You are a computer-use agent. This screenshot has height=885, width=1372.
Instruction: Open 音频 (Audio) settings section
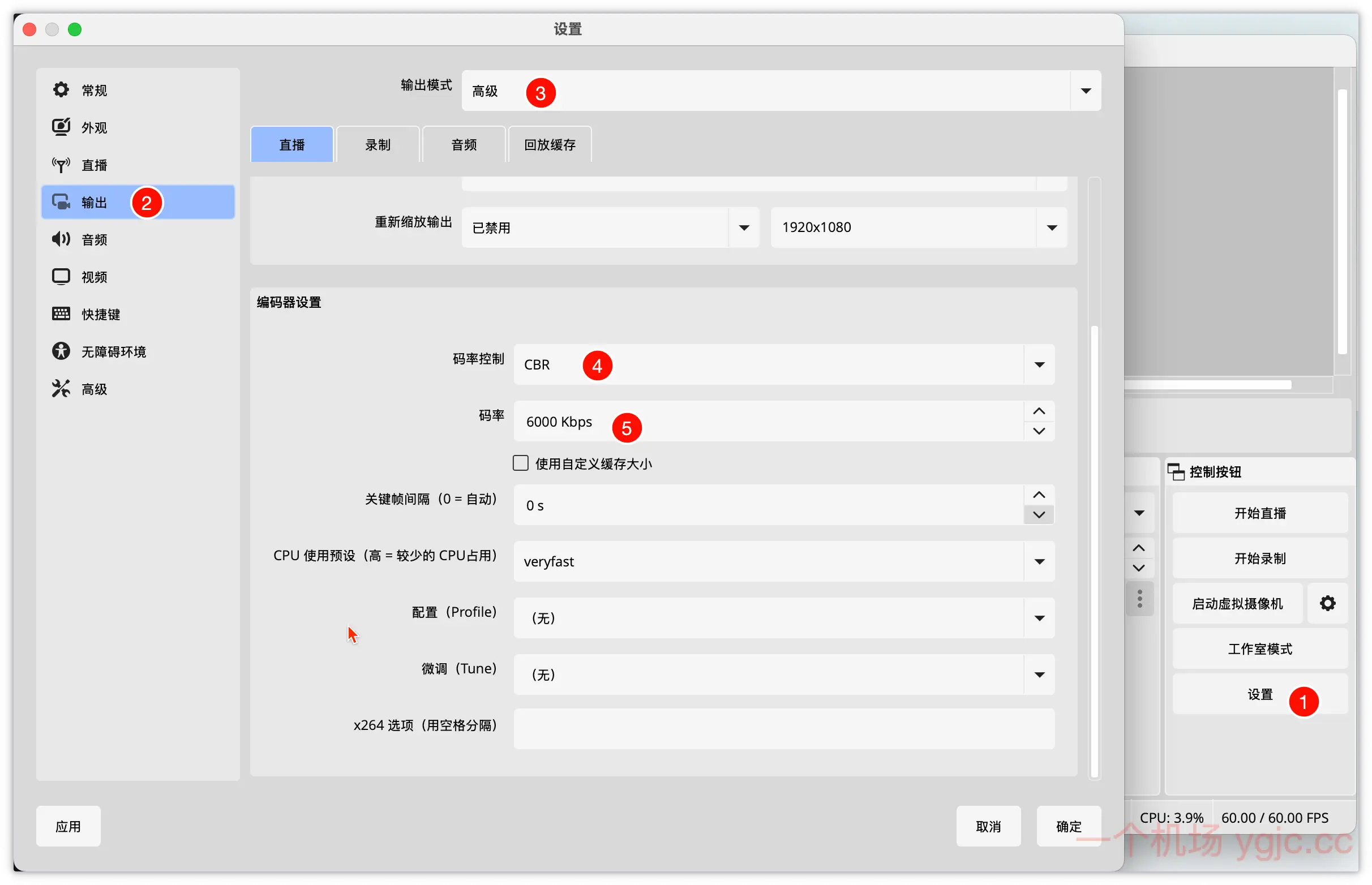point(94,239)
